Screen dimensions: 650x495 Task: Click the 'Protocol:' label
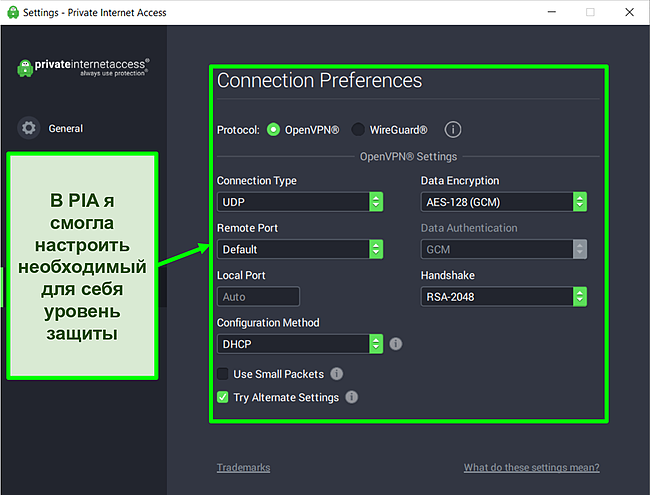point(238,130)
